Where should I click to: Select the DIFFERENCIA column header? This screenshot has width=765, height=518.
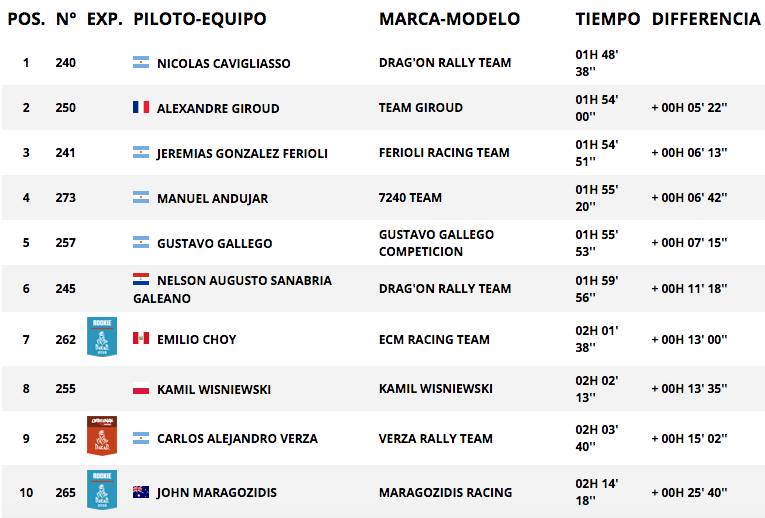(x=706, y=19)
